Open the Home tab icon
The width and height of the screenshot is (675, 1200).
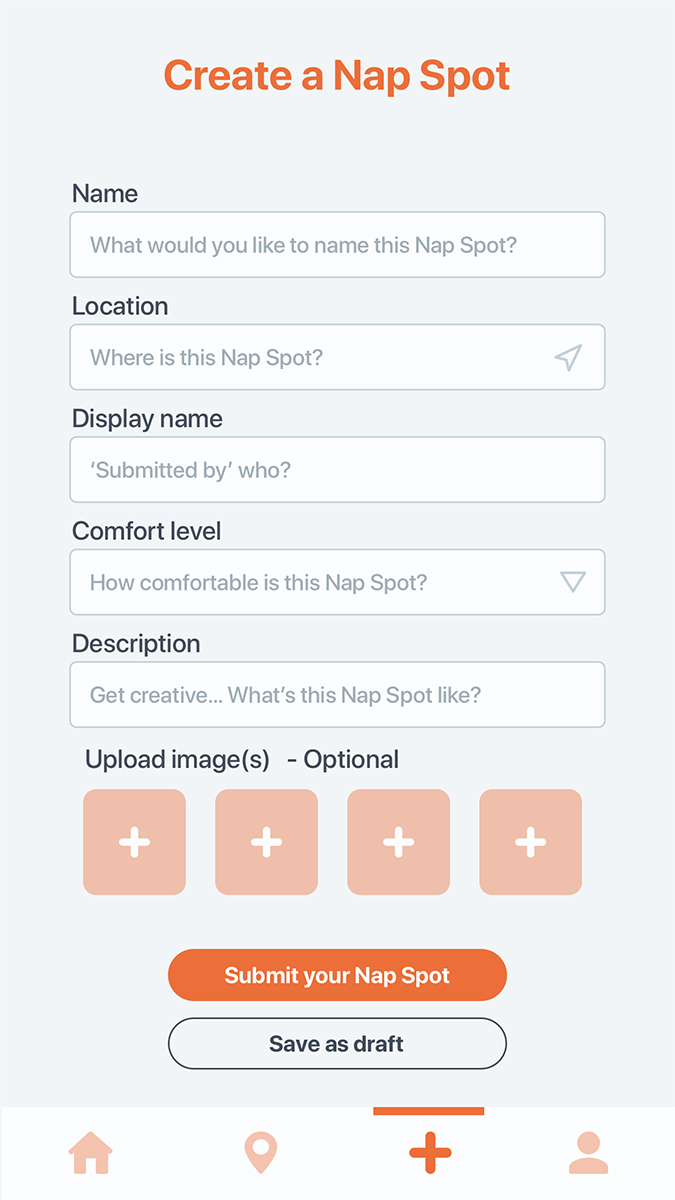(x=91, y=1153)
